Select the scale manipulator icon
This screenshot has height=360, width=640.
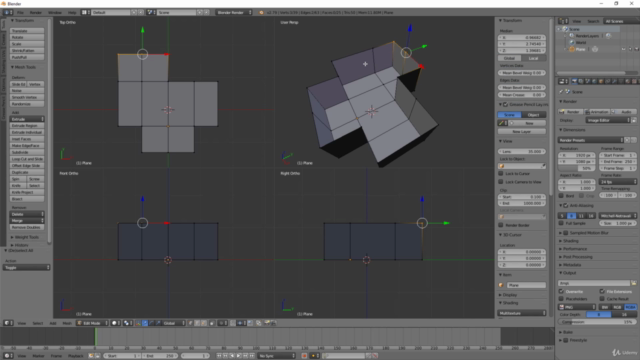158,323
